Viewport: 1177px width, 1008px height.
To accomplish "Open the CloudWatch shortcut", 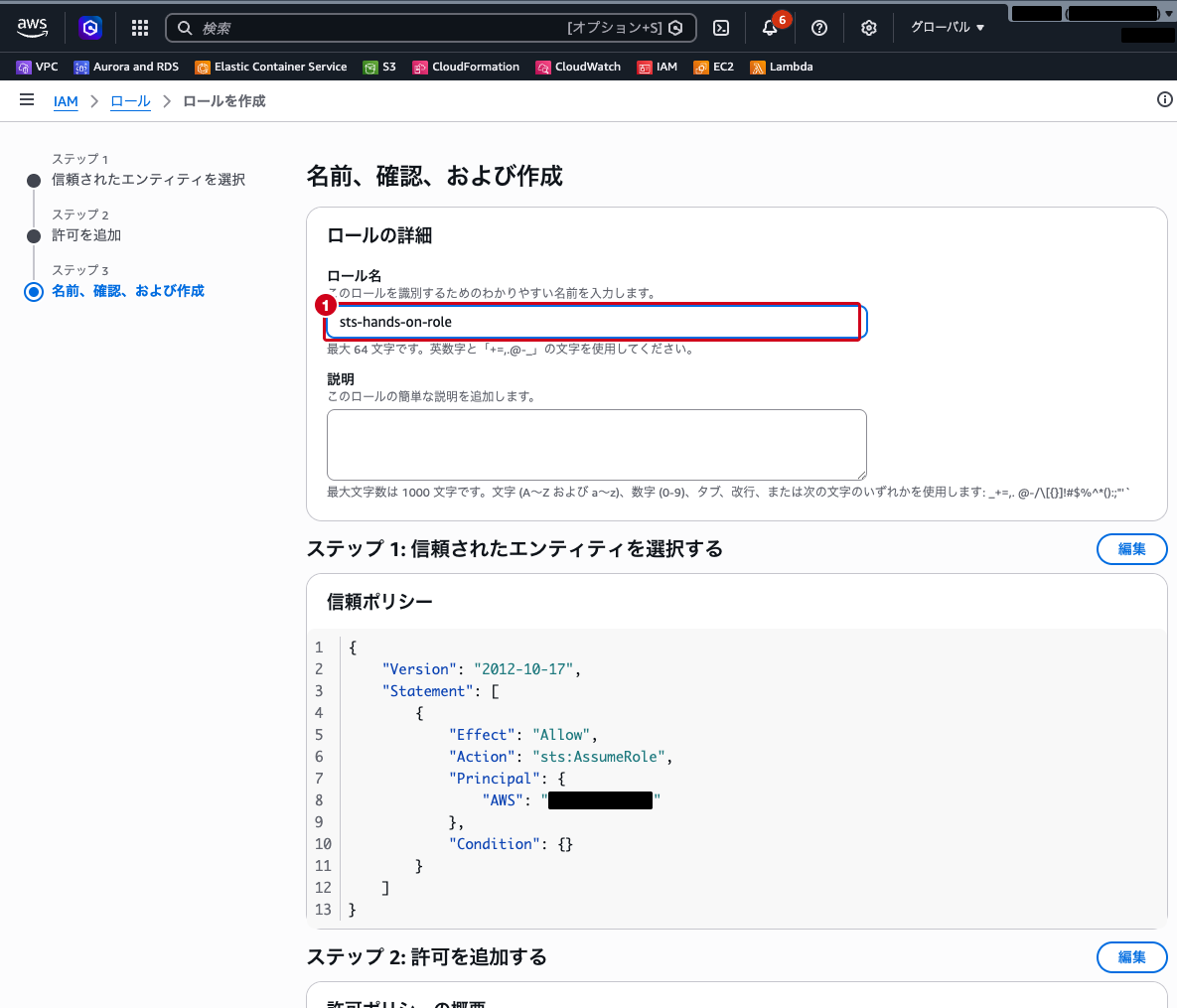I will [x=578, y=67].
